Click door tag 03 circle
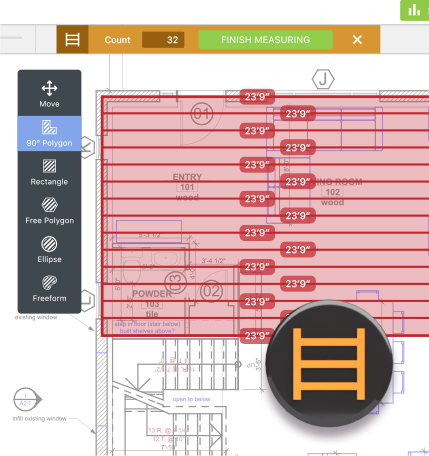This screenshot has width=429, height=456. tap(176, 282)
